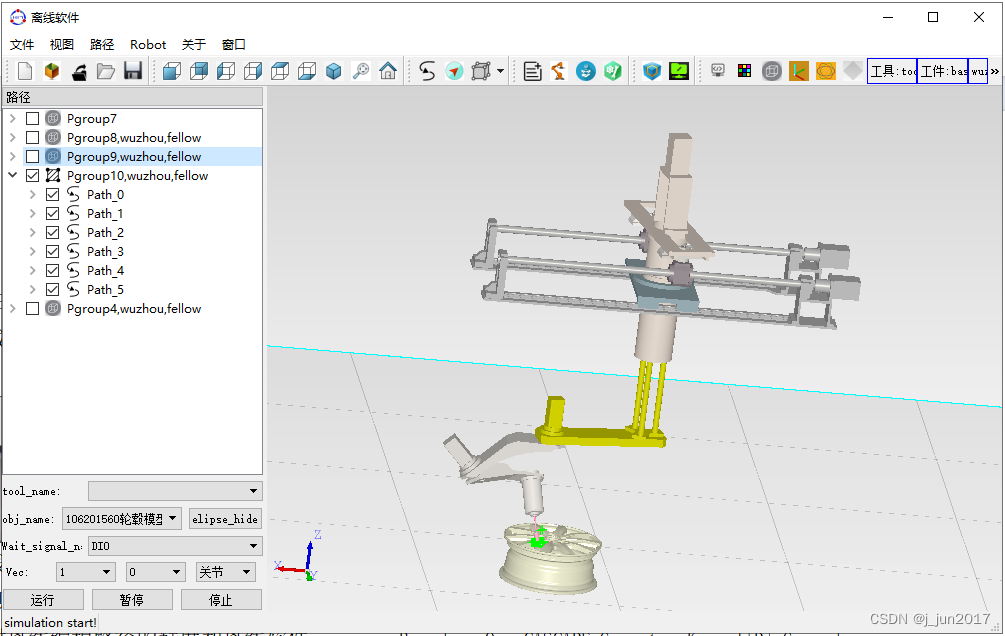Click the home view icon
The height and width of the screenshot is (636, 1005).
tap(388, 71)
